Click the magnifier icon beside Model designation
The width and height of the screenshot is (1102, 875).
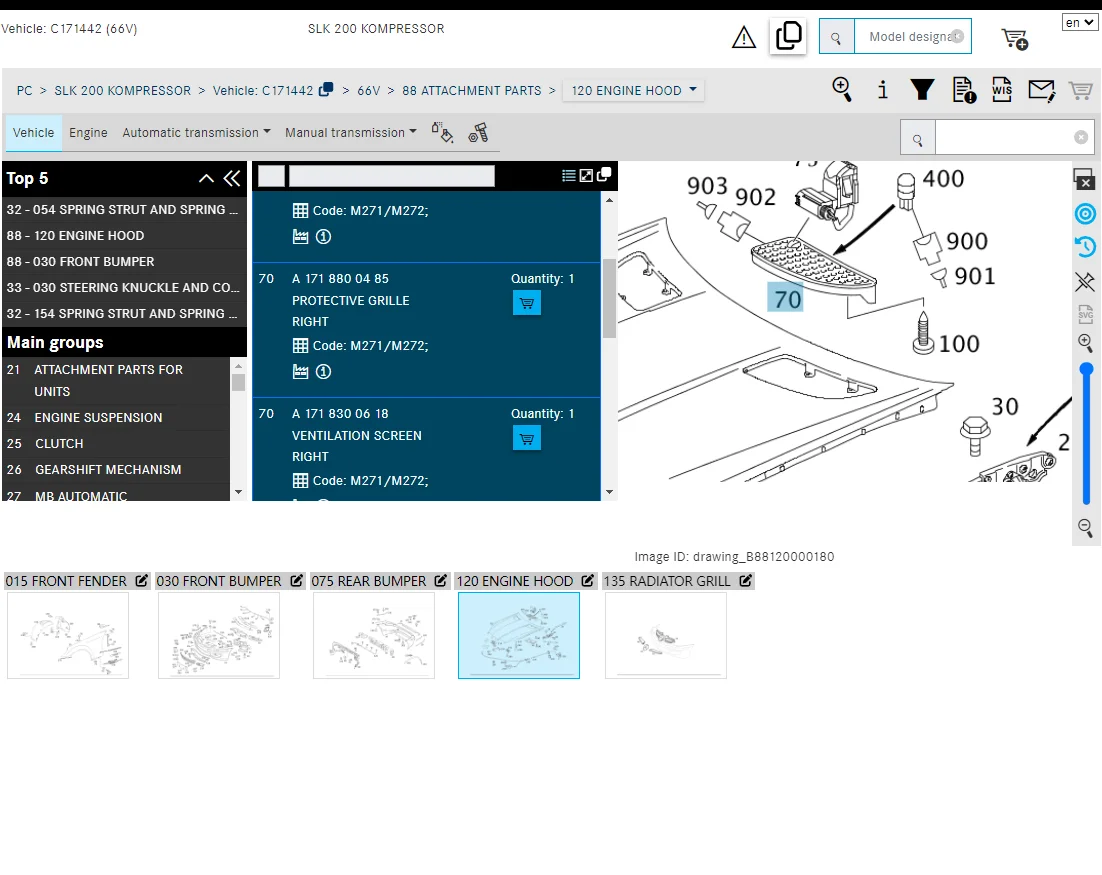pos(836,37)
